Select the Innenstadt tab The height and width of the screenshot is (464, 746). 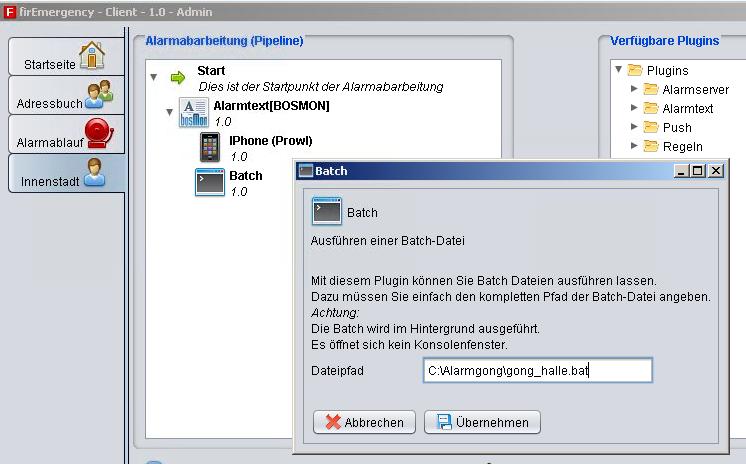coord(66,174)
